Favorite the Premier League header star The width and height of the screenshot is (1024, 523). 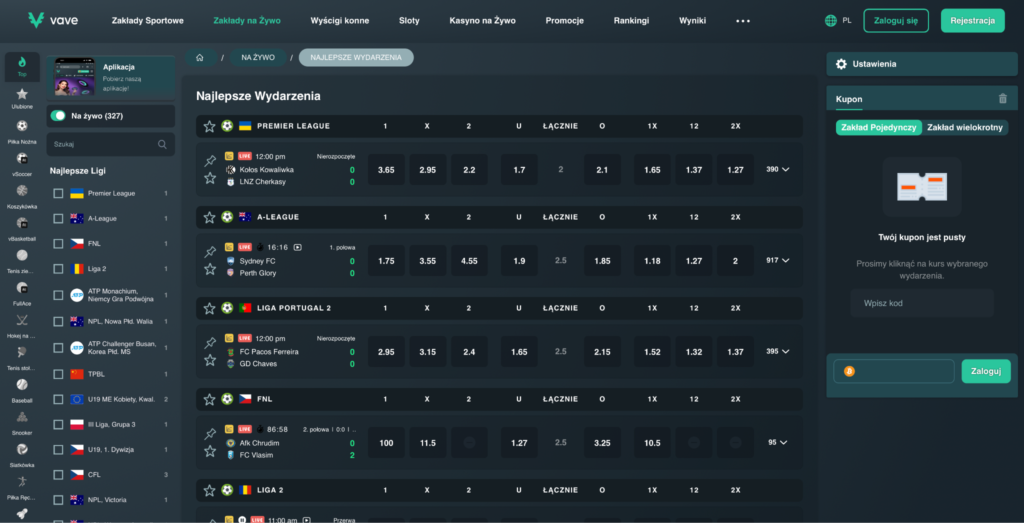[x=209, y=126]
